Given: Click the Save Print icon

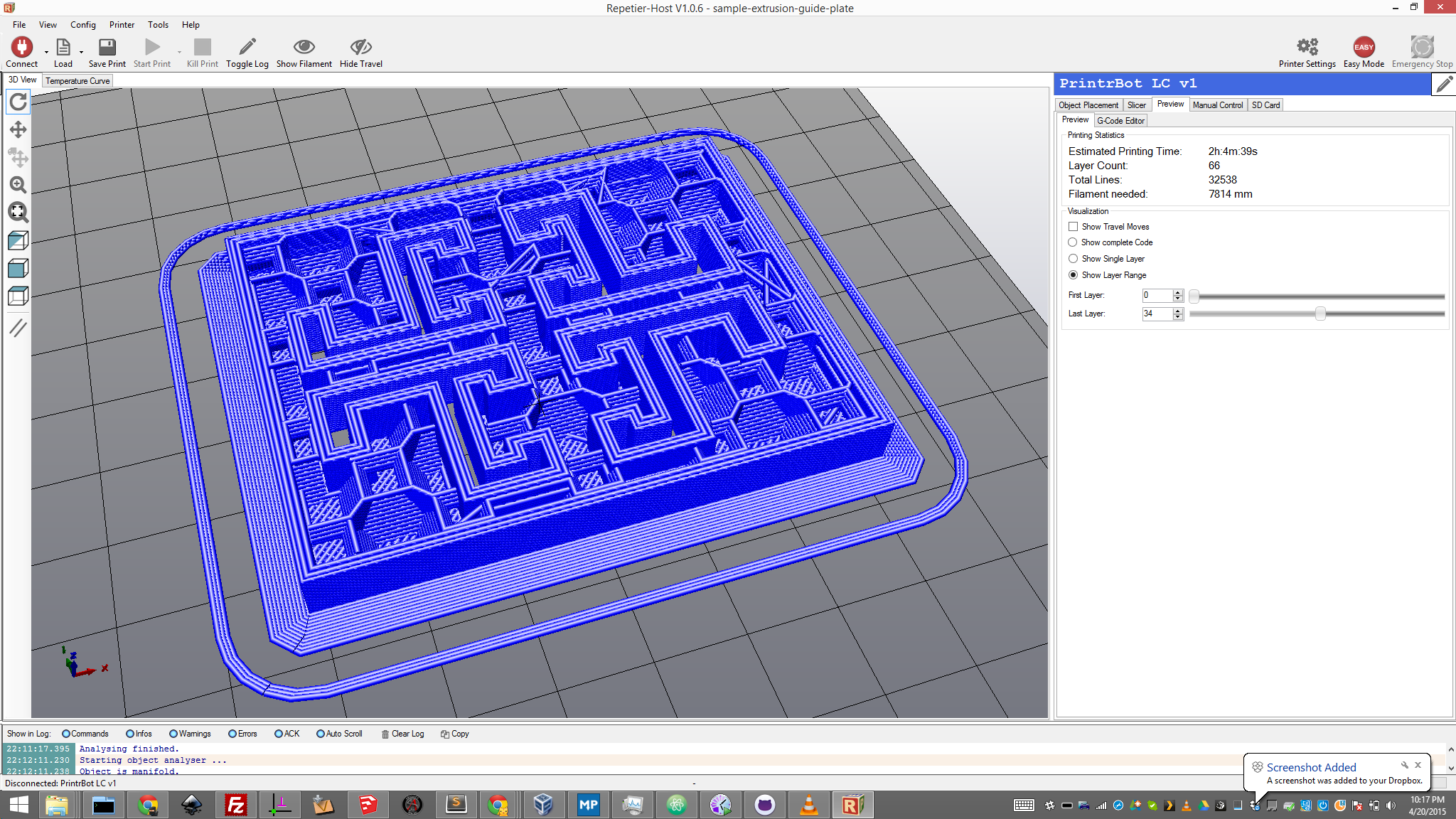Looking at the screenshot, I should point(107,48).
